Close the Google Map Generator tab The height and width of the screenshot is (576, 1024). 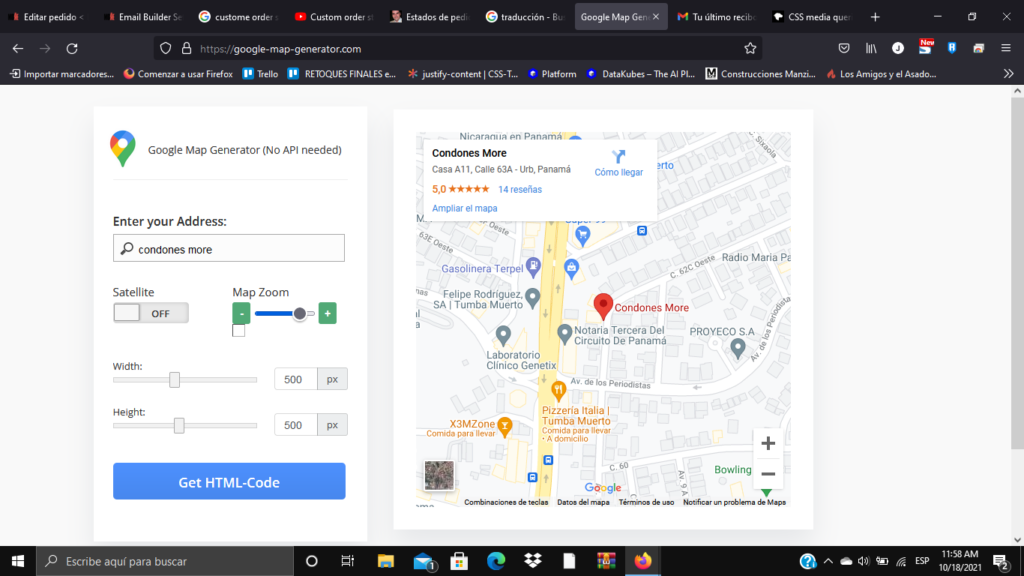tap(656, 17)
